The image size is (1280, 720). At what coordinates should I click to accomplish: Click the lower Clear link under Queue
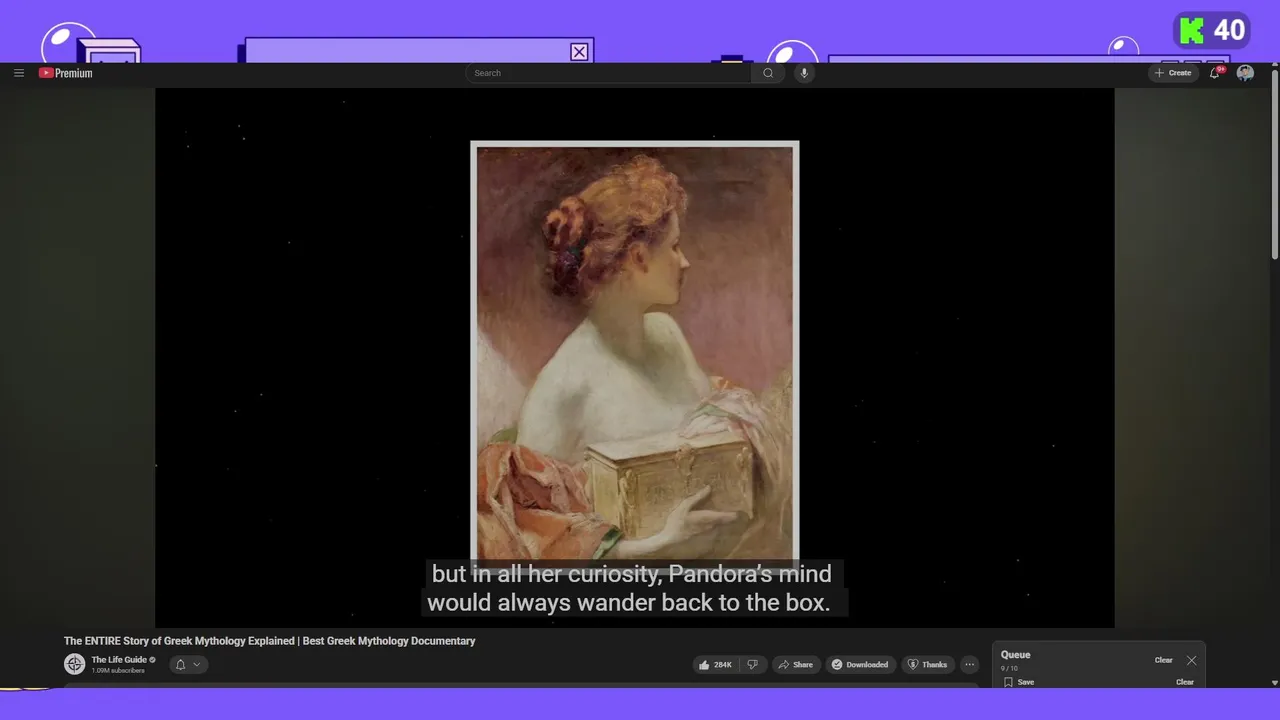(x=1185, y=682)
